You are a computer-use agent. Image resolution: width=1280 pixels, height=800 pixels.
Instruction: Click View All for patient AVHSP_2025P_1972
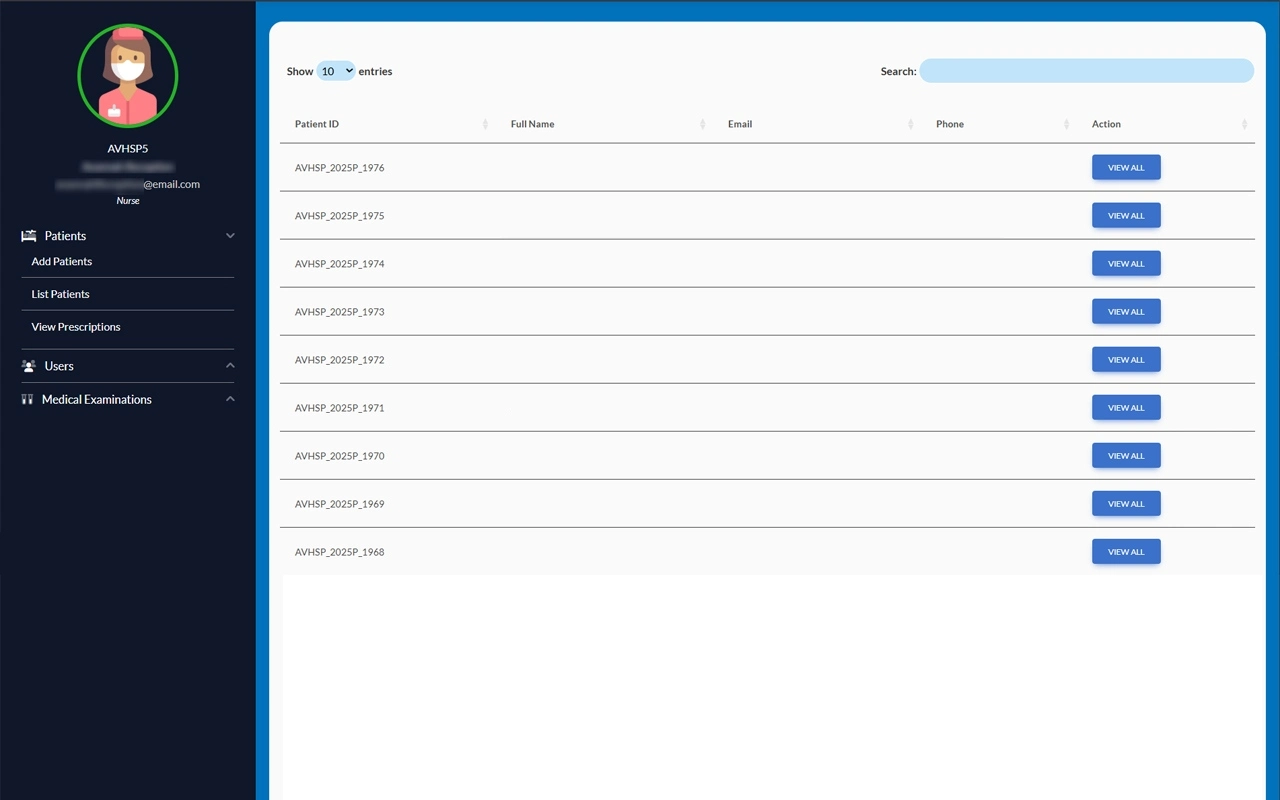(x=1126, y=360)
